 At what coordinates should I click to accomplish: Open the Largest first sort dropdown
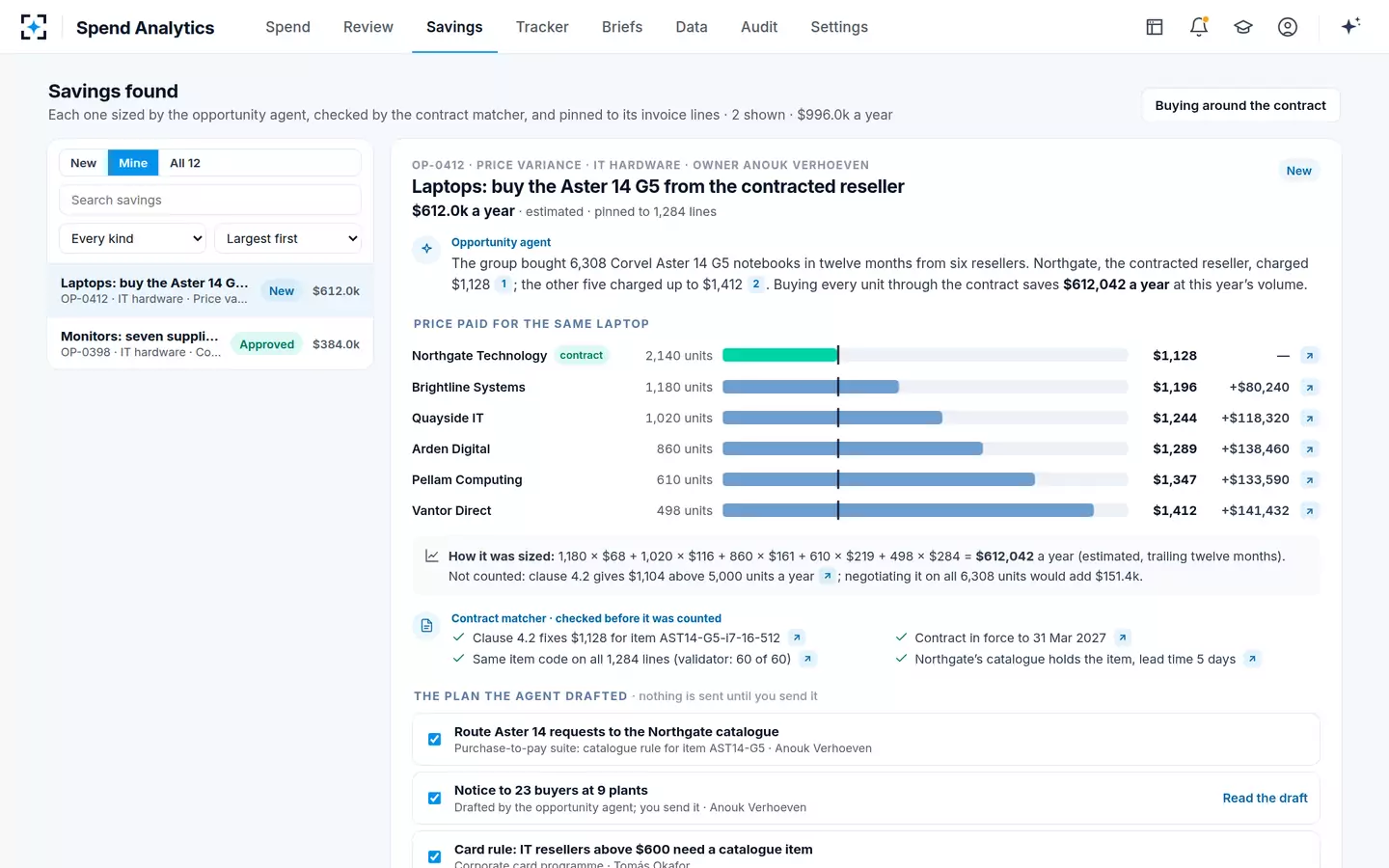tap(287, 238)
